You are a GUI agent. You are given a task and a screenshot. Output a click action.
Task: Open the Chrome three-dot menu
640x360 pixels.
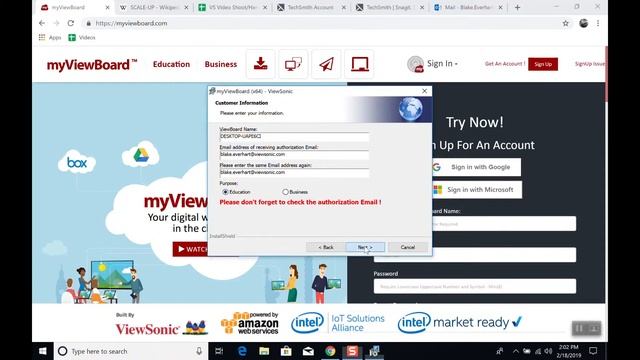598,23
